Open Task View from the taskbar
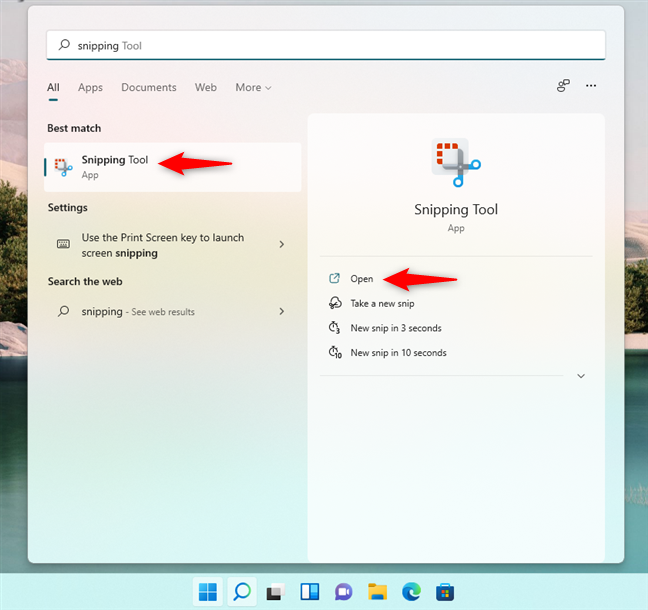Image resolution: width=648 pixels, height=610 pixels. click(x=274, y=592)
